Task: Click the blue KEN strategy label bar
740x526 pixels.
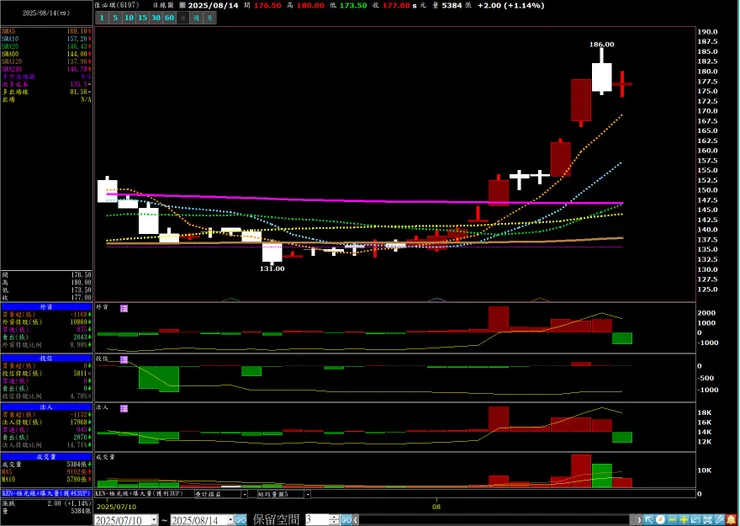Action: (46, 493)
